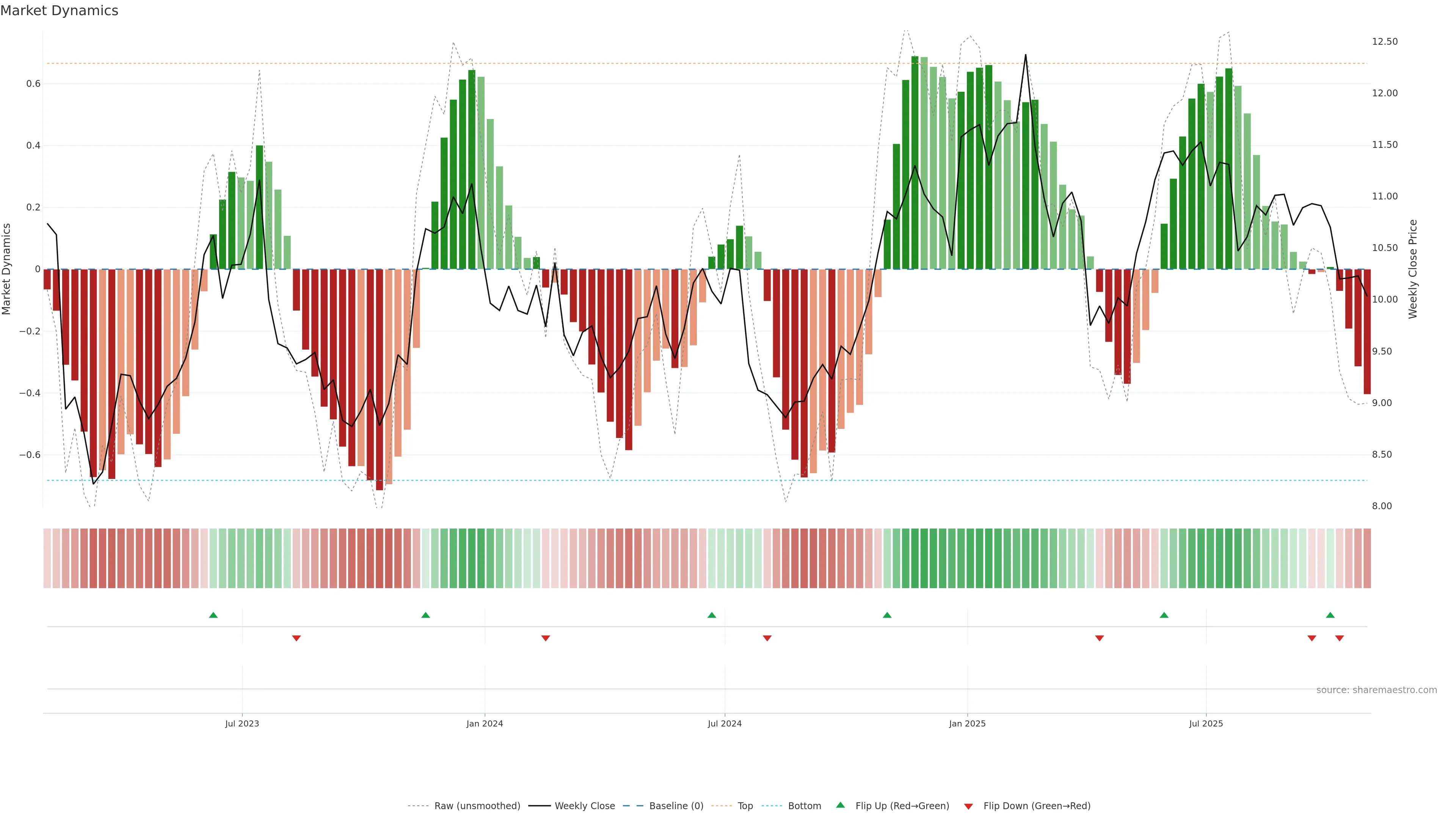
Task: Click the green flip-up marker before Jul 2025
Action: pyautogui.click(x=1164, y=615)
